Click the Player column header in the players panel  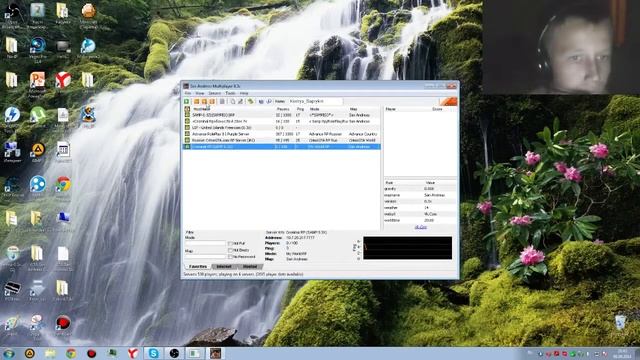(407, 109)
